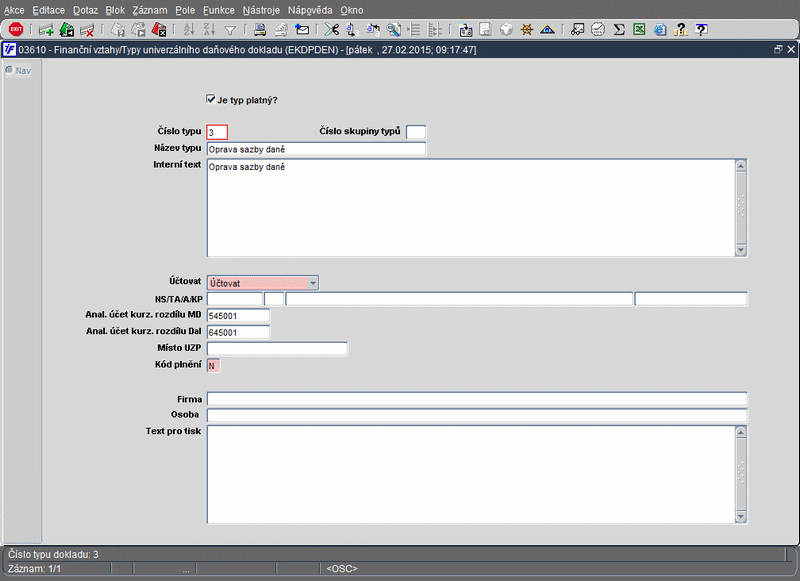Click the Anal. účet kurz. rozdílu MD field
The image size is (800, 581).
pyautogui.click(x=238, y=316)
